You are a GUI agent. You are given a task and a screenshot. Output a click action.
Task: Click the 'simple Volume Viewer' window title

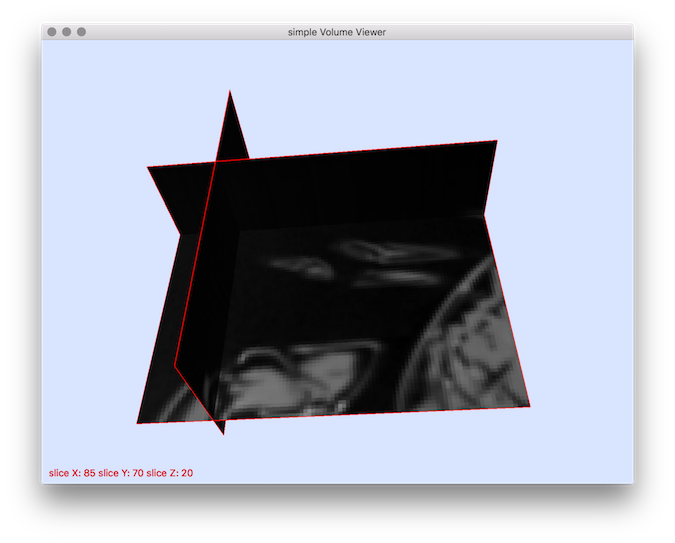[x=337, y=32]
